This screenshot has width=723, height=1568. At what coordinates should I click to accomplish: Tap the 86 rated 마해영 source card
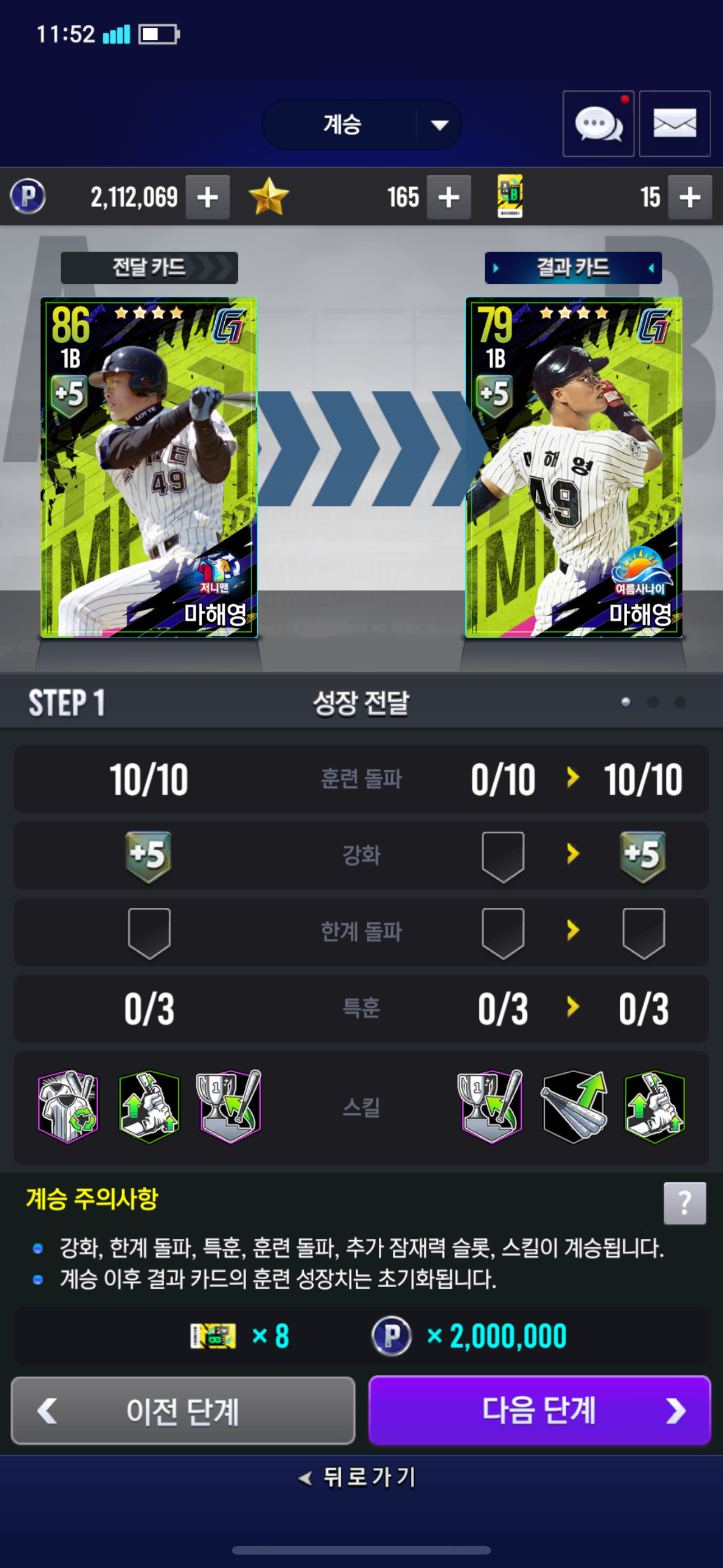point(149,468)
